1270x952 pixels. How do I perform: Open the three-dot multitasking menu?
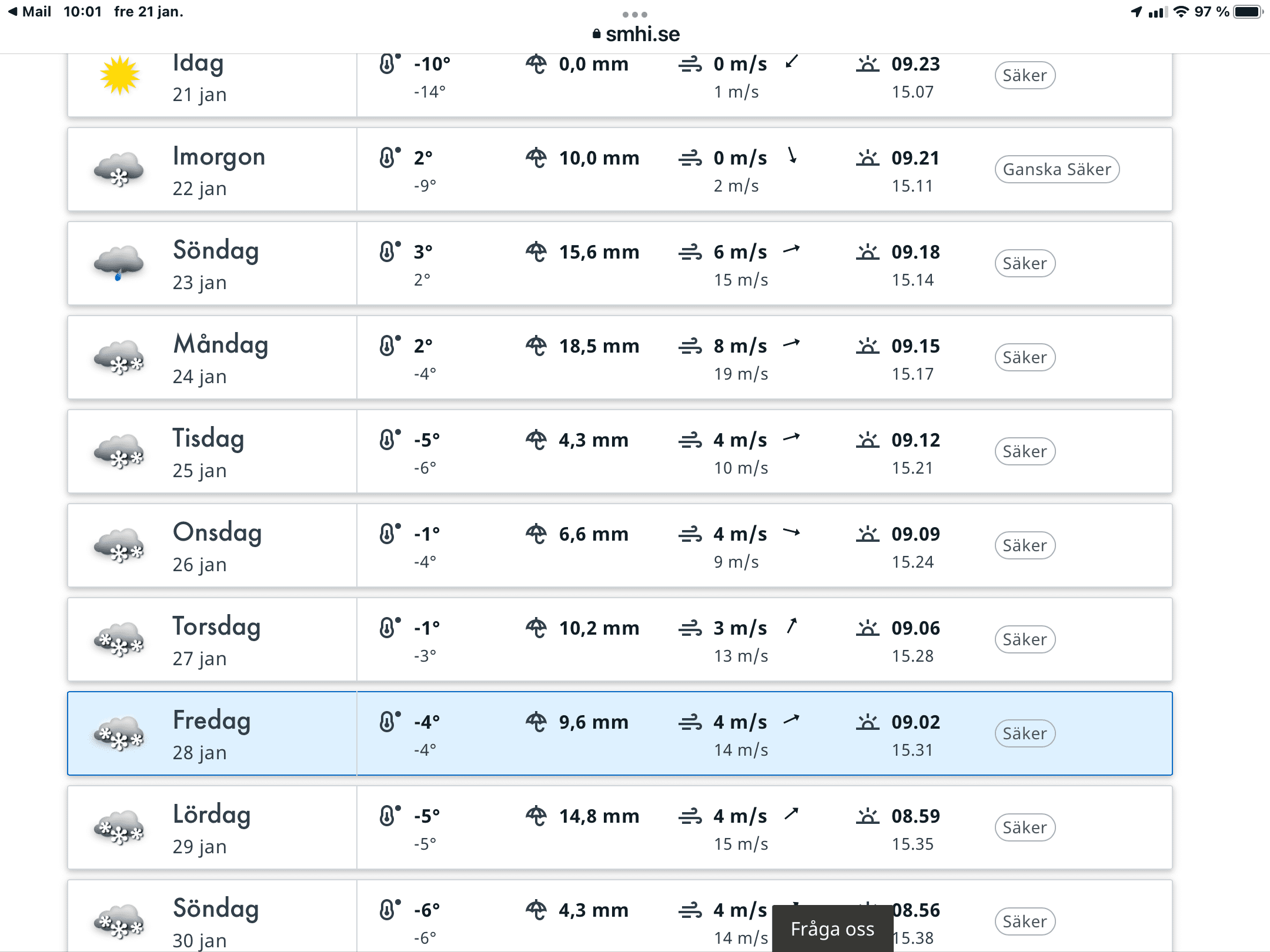click(x=635, y=14)
